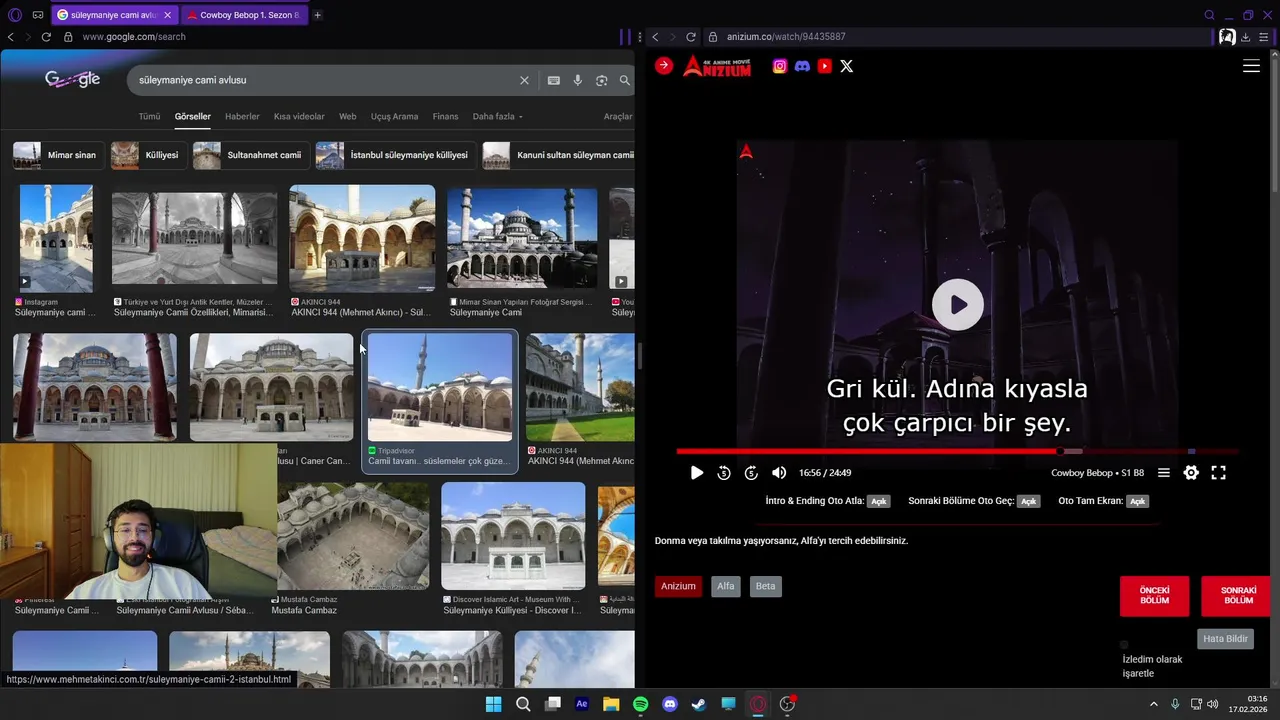Open the Opera menu icon
The image size is (1280, 720).
14,15
